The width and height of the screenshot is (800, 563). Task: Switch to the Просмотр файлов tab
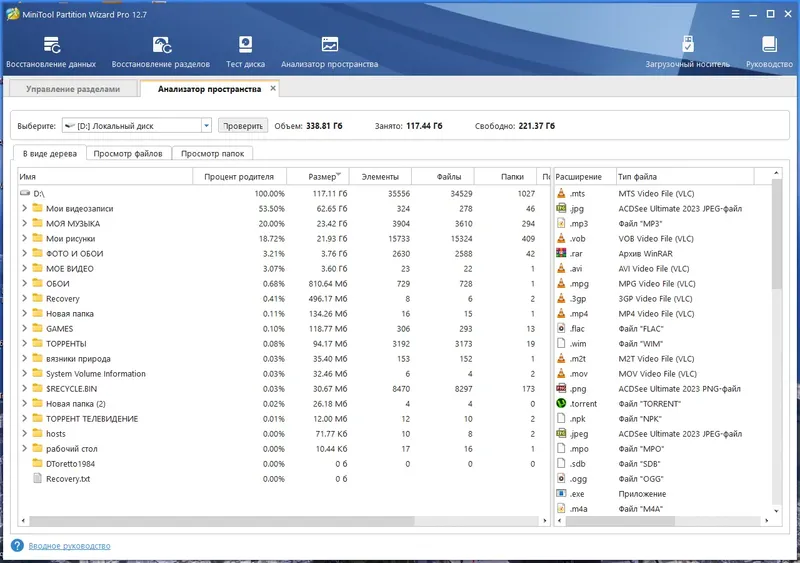[x=129, y=154]
